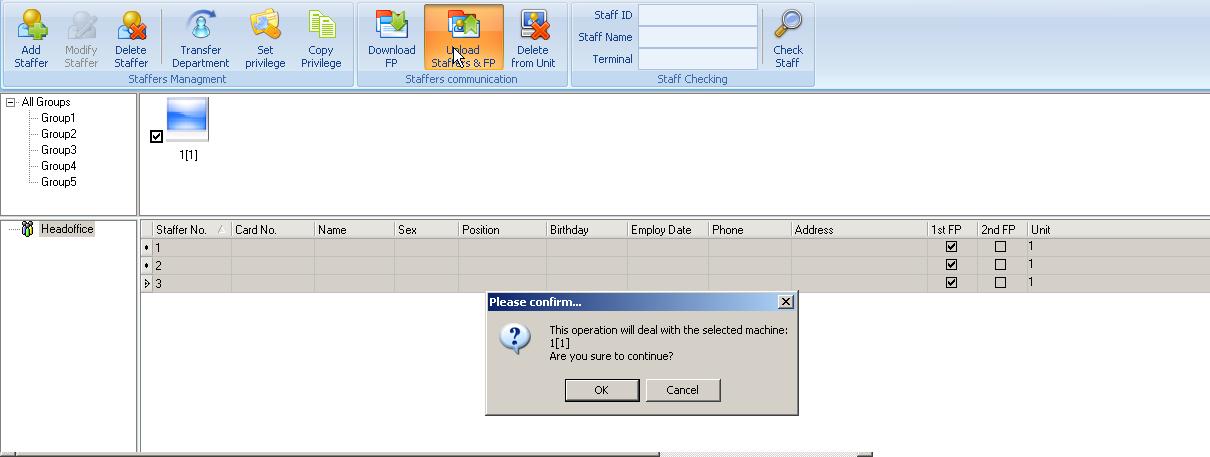The height and width of the screenshot is (457, 1210).
Task: Click the Staff ID input field
Action: pos(698,15)
